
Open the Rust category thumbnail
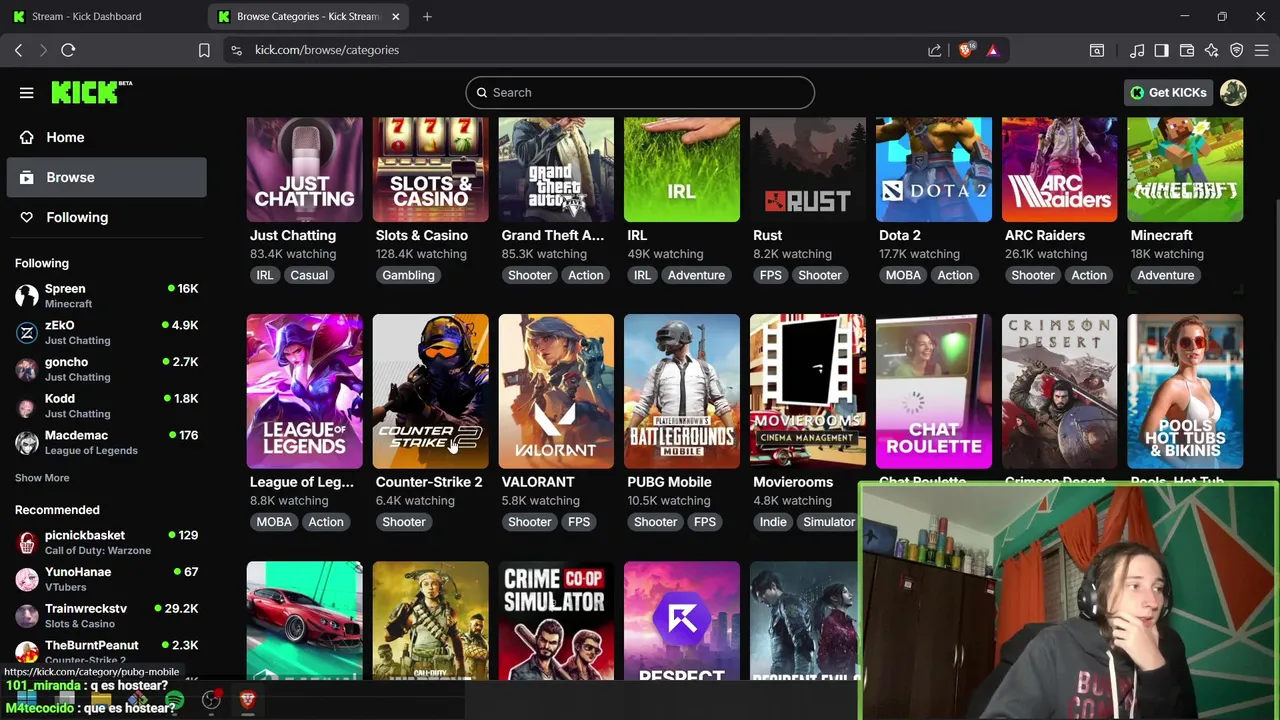coord(808,169)
